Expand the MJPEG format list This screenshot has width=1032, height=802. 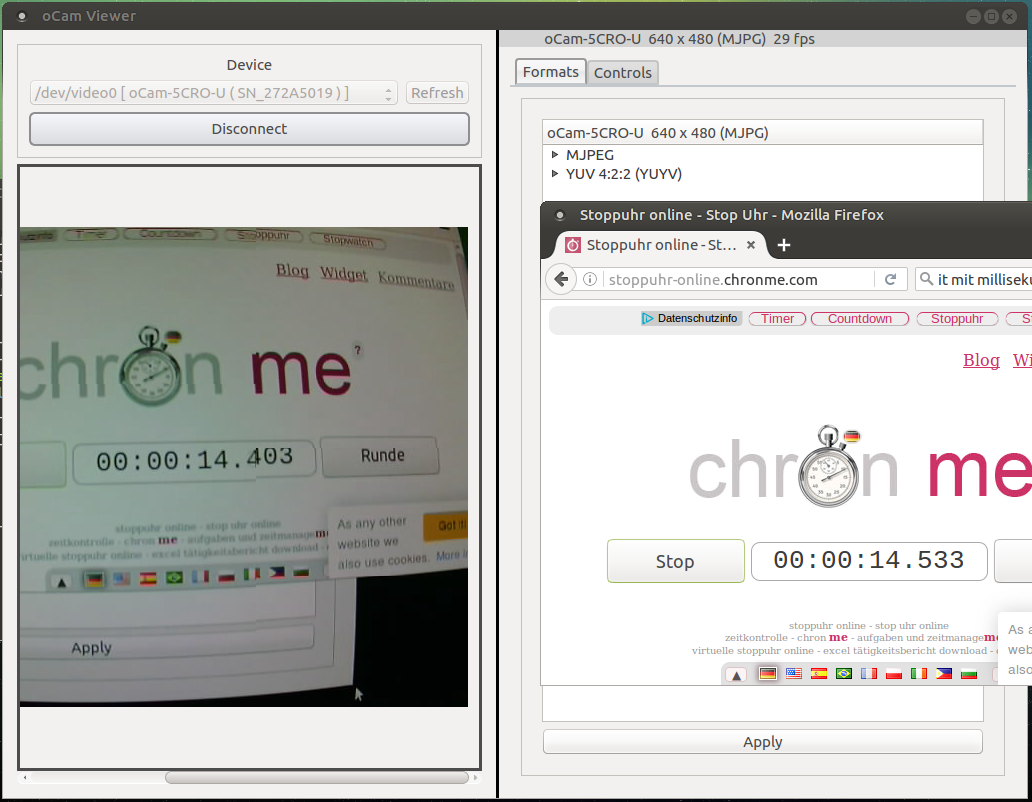555,155
